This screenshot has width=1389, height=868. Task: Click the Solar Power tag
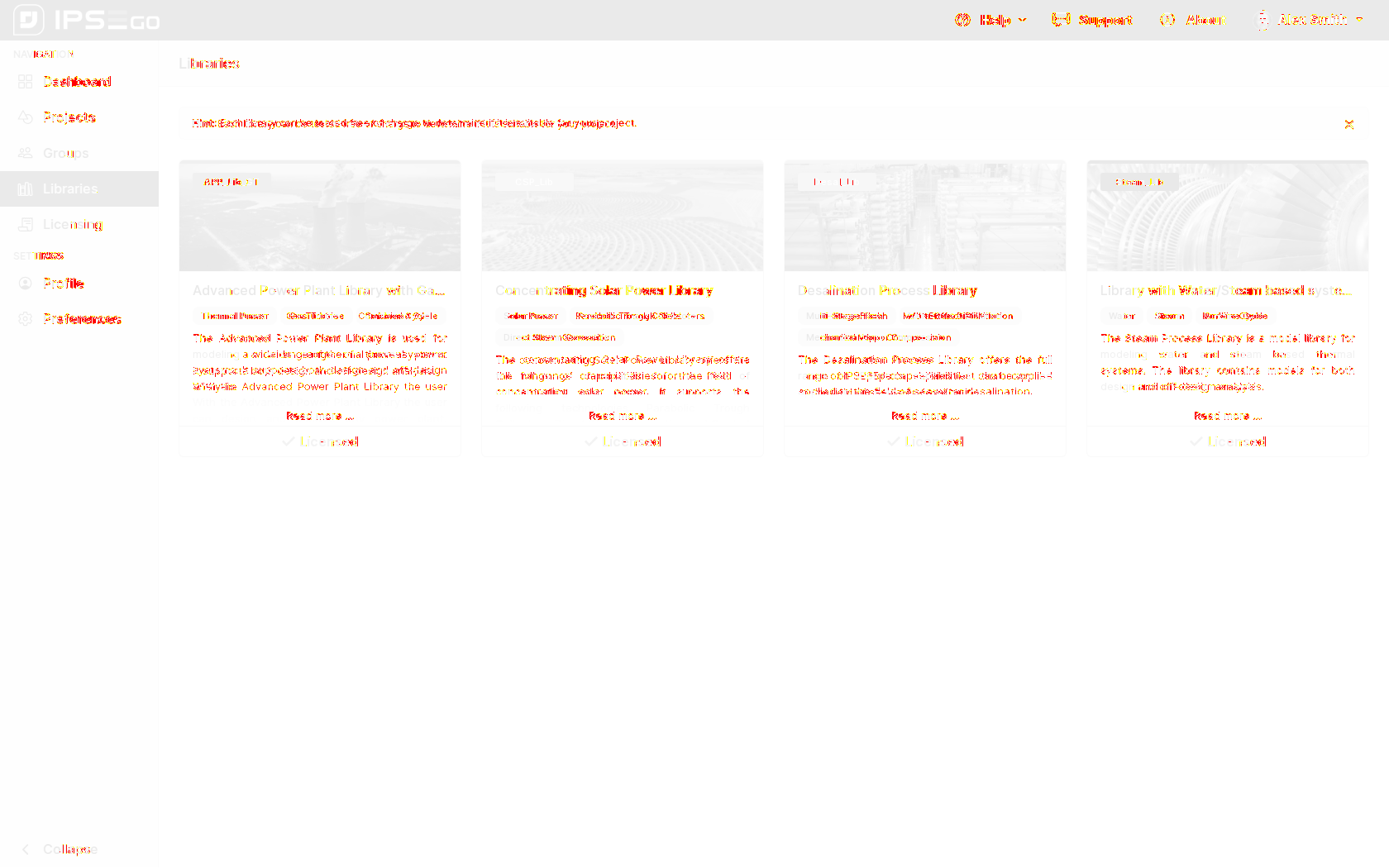[532, 316]
